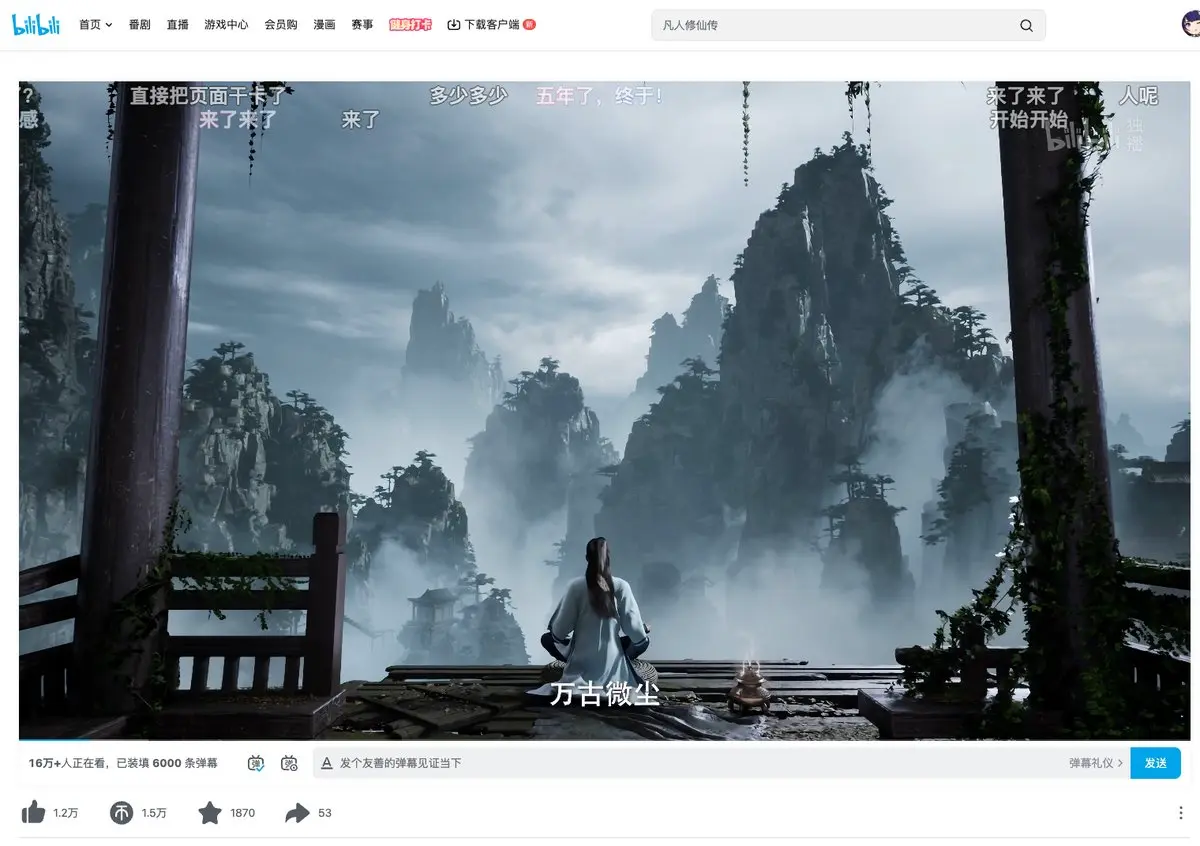Open danmaku text style A icon
The height and width of the screenshot is (846, 1200).
(x=326, y=763)
